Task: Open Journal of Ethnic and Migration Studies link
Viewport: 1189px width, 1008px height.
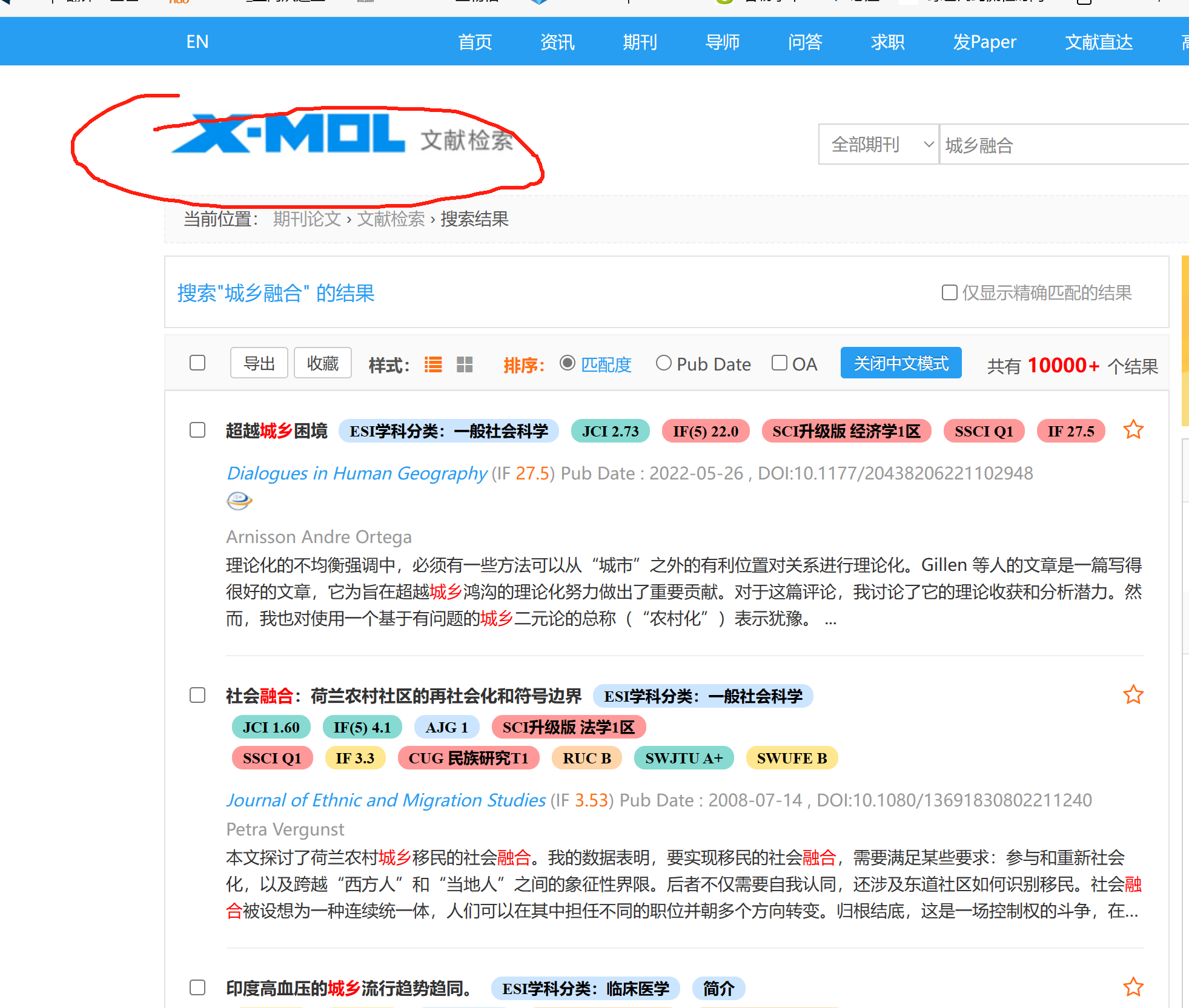Action: pos(386,800)
